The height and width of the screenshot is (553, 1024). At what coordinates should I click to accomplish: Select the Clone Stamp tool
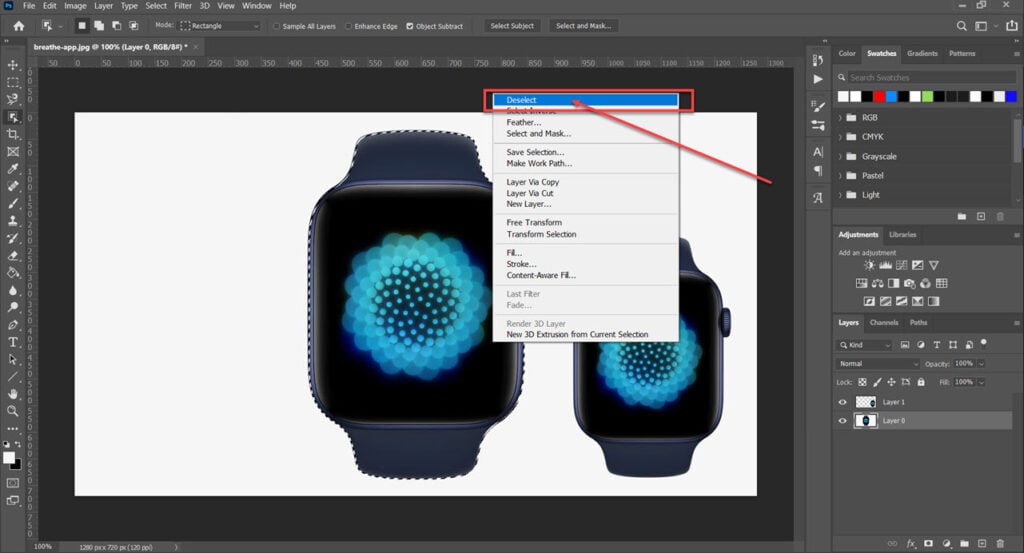point(12,221)
